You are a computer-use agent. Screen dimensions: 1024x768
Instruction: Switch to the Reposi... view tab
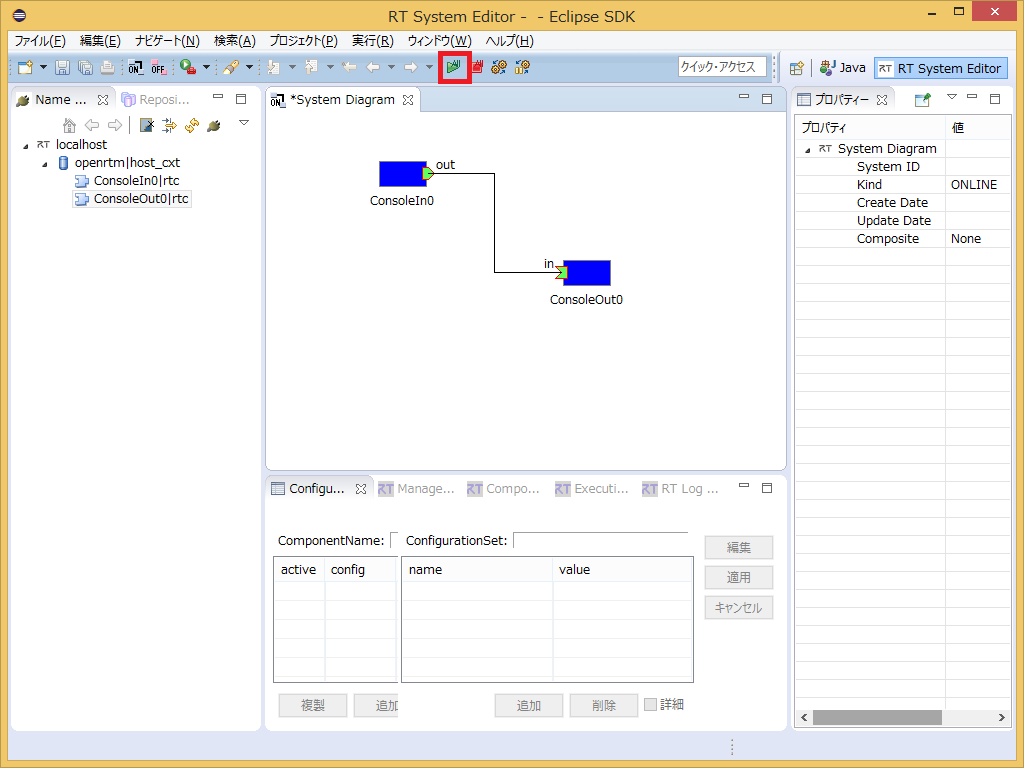click(x=157, y=100)
